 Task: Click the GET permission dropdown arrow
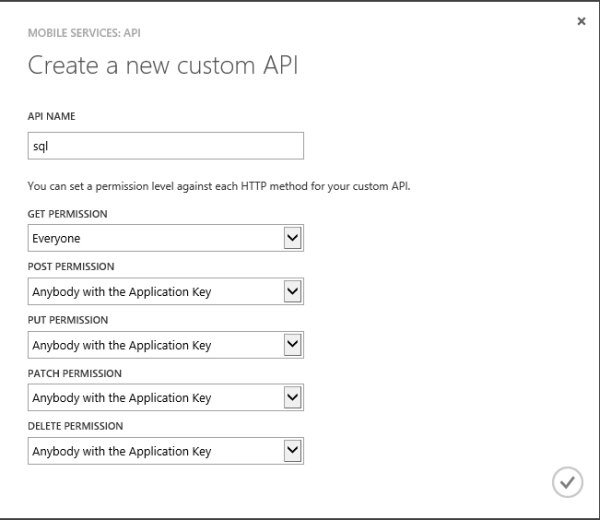click(x=292, y=238)
